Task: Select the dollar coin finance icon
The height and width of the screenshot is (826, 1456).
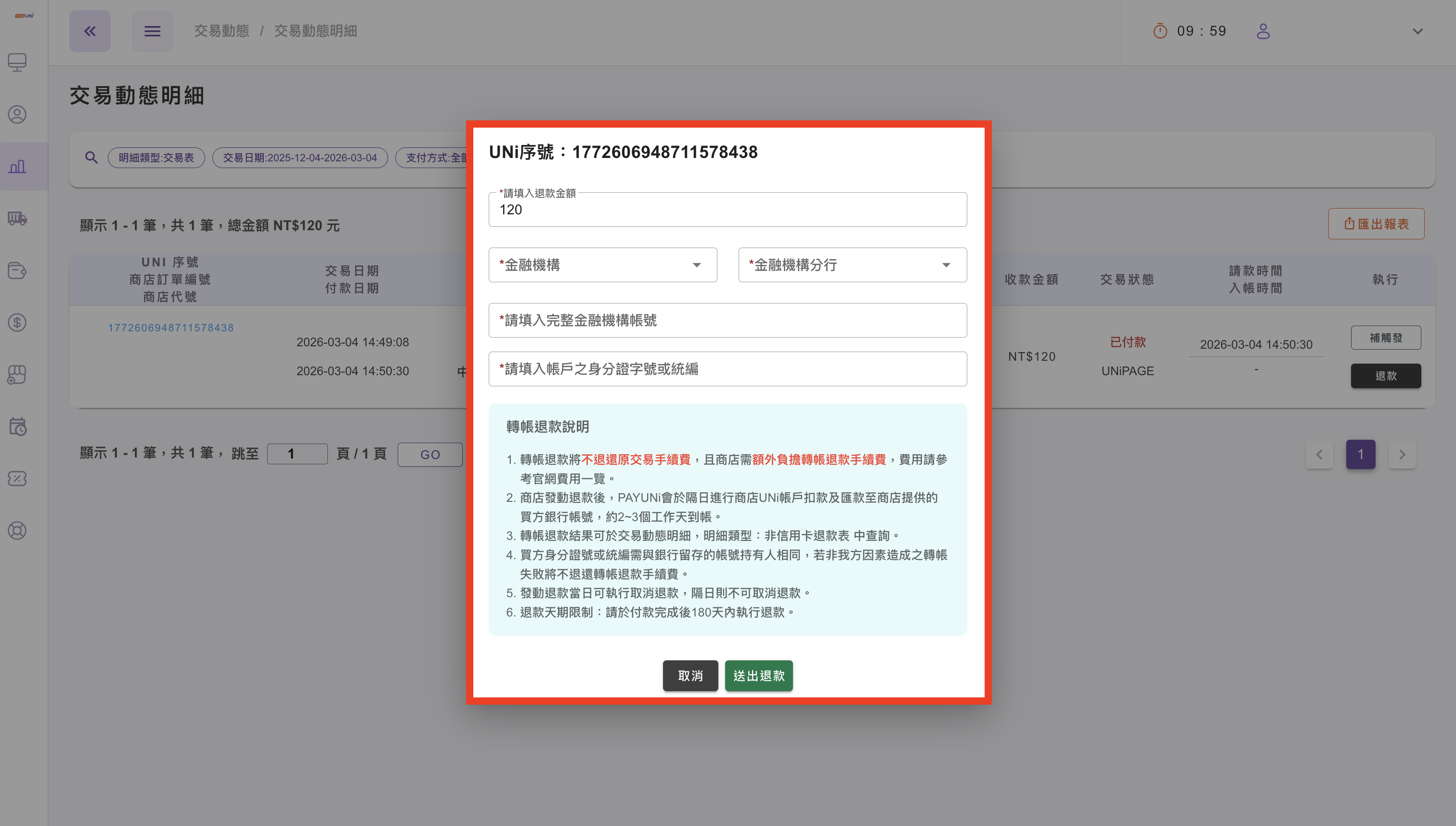Action: (17, 322)
